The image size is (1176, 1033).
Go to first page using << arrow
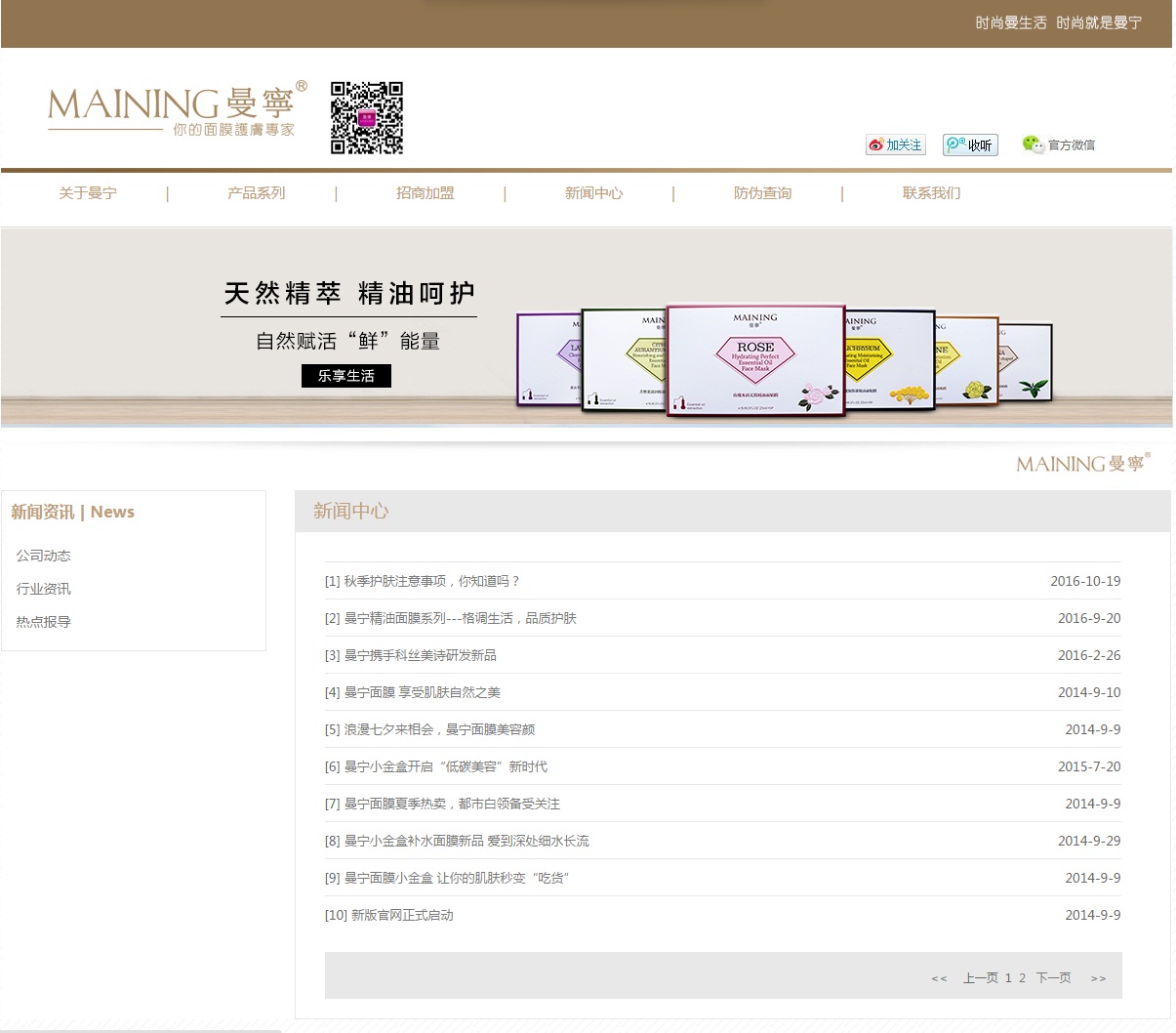(x=939, y=978)
